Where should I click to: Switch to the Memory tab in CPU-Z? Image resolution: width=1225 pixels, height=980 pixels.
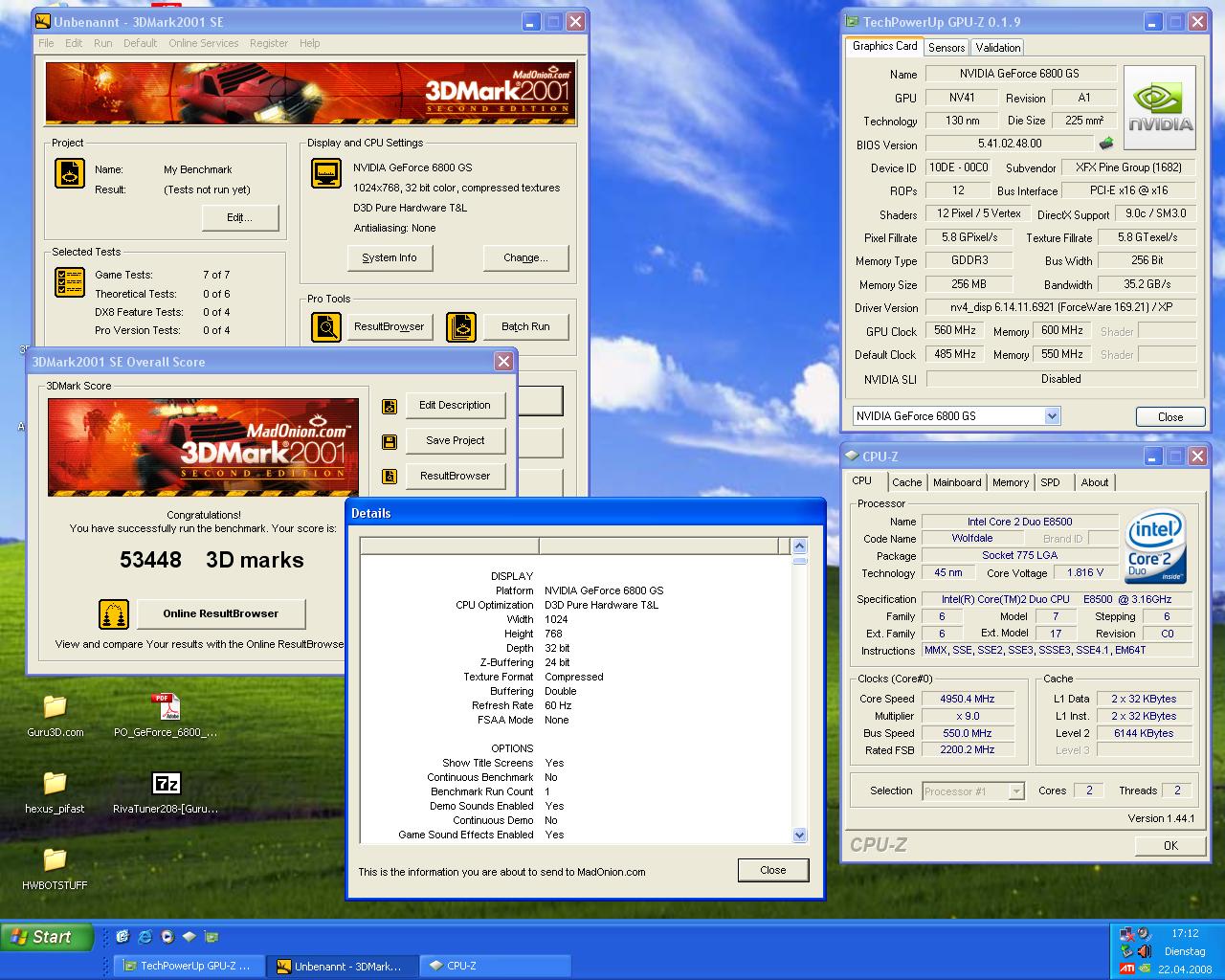point(1011,483)
